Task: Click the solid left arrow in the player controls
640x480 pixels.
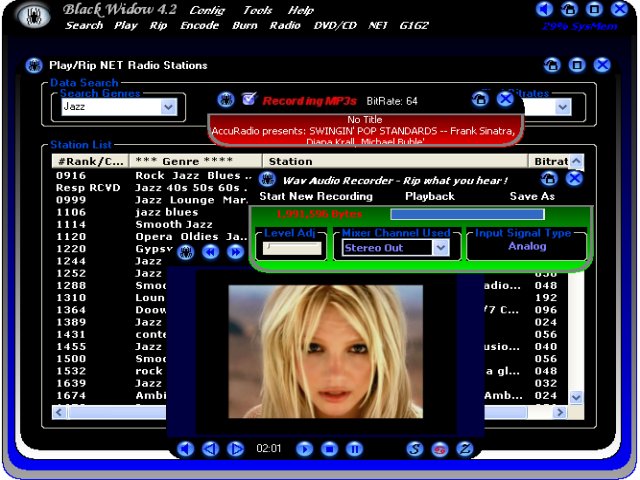Action: 186,449
